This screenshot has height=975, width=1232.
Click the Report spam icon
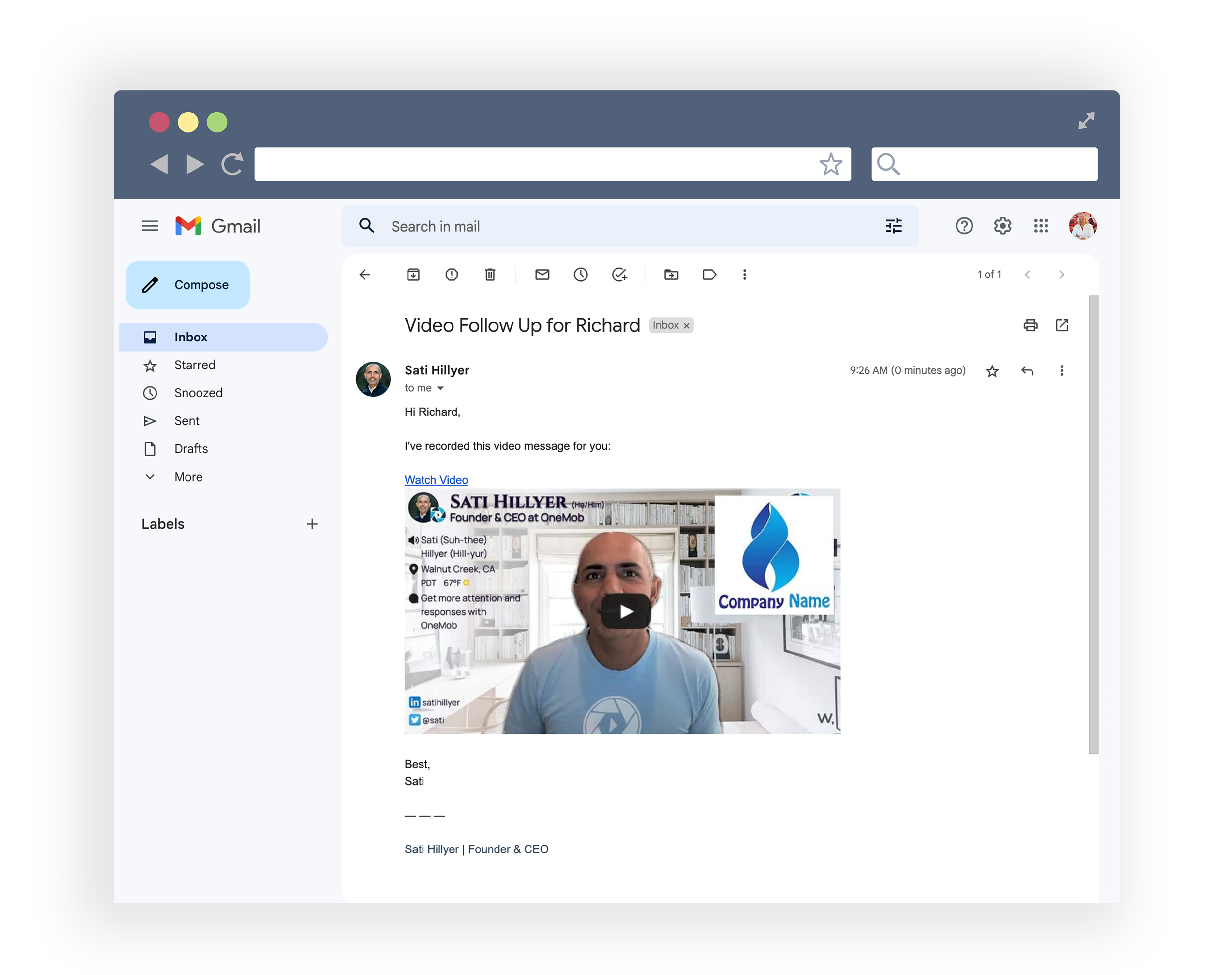click(x=452, y=275)
